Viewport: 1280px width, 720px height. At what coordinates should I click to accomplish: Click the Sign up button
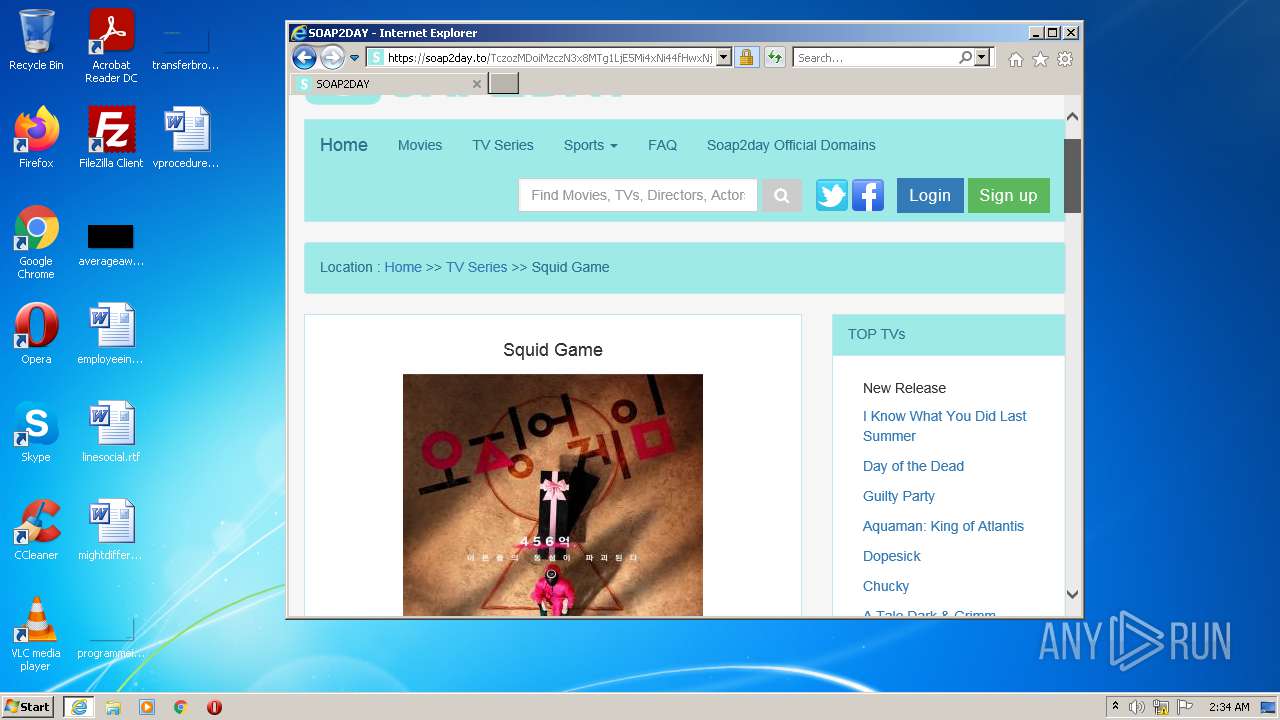click(x=1008, y=195)
